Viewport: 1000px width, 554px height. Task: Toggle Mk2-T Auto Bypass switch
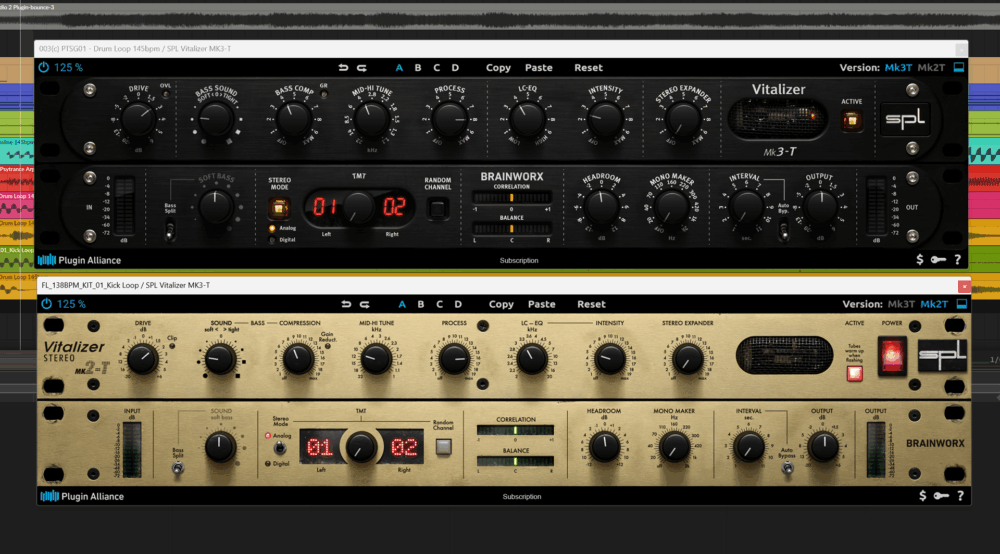(788, 468)
